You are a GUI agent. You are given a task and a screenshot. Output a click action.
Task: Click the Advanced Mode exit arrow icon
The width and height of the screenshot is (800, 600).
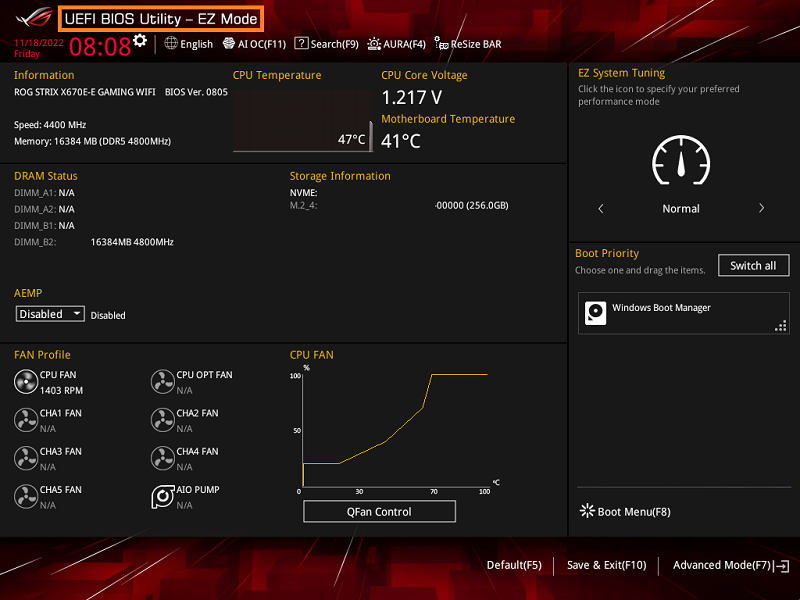(x=782, y=566)
